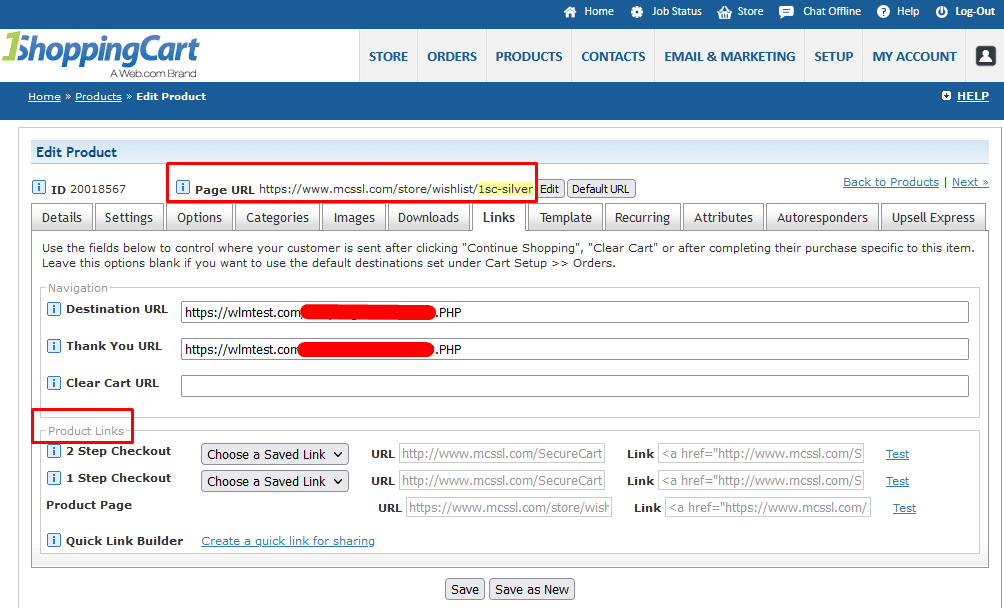Switch to the Settings tab
Screen dimensions: 1004x608
tap(129, 218)
